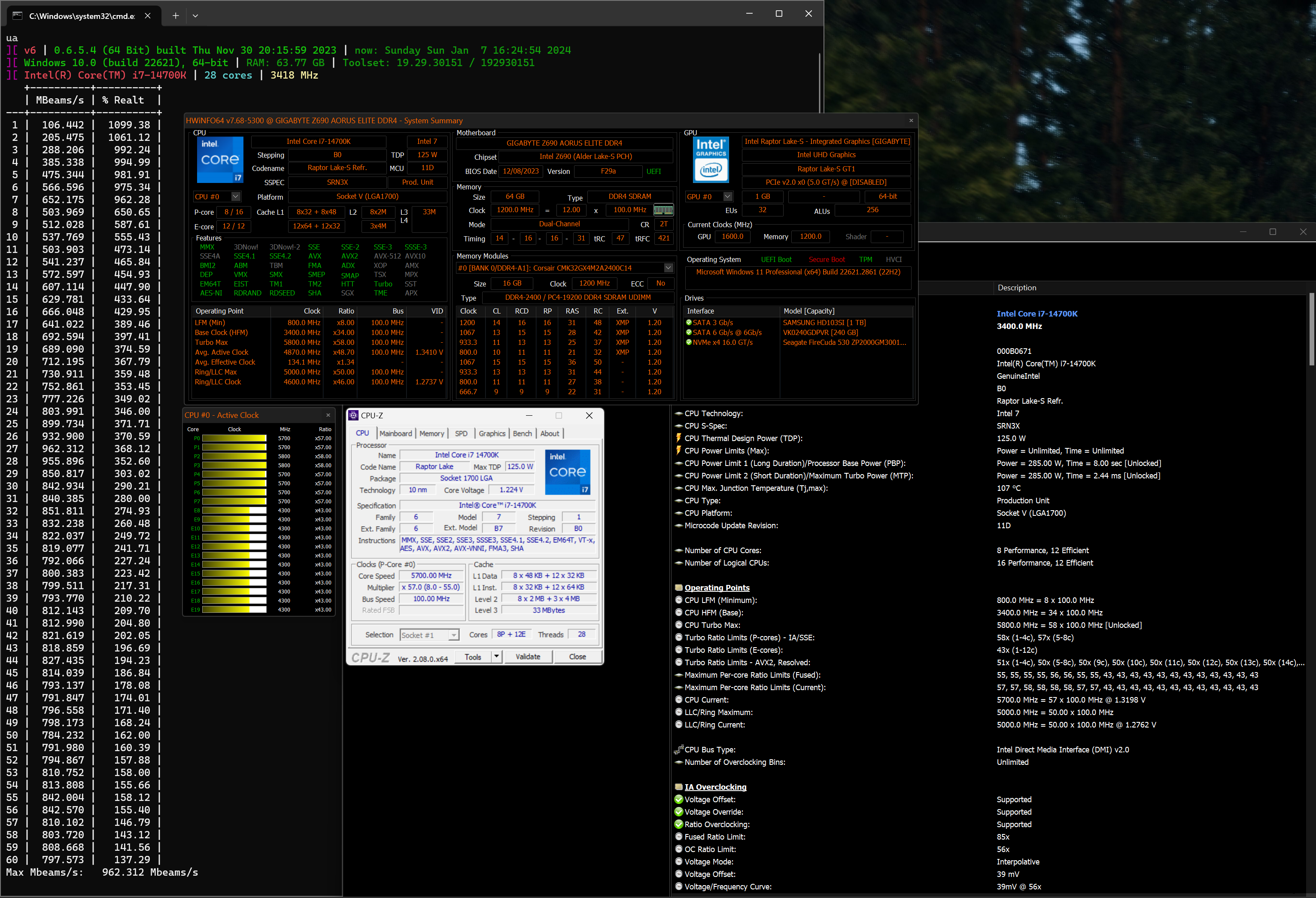Open a new terminal tab with plus button
The image size is (1316, 898).
(x=176, y=16)
